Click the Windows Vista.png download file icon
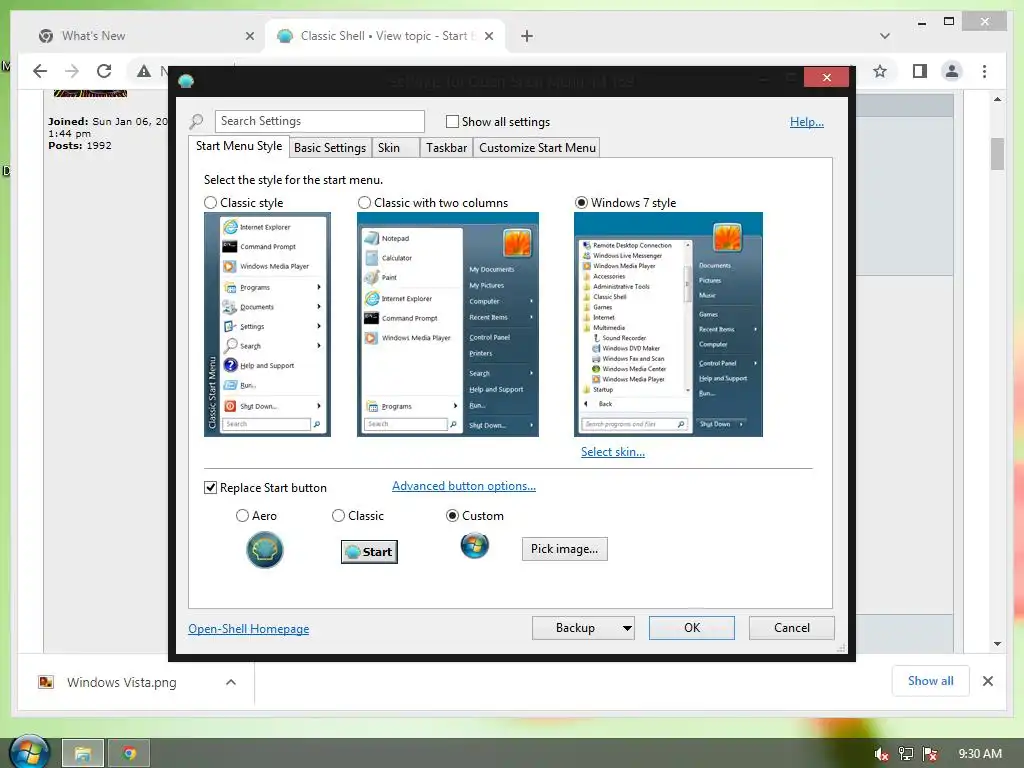Screen dimensions: 1024x768 [46, 682]
